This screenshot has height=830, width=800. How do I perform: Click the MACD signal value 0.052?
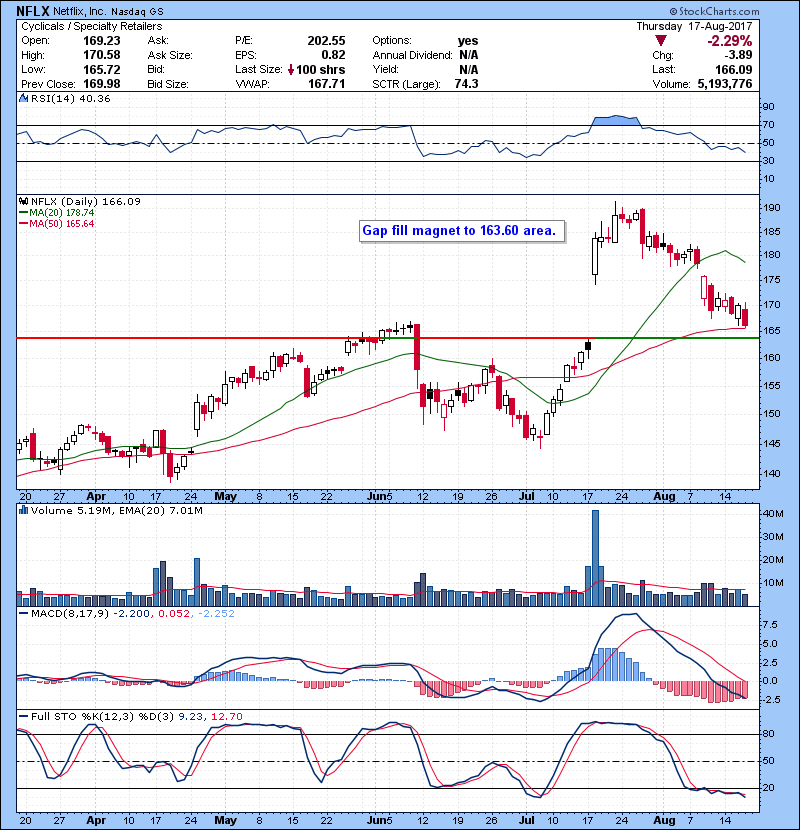(174, 614)
